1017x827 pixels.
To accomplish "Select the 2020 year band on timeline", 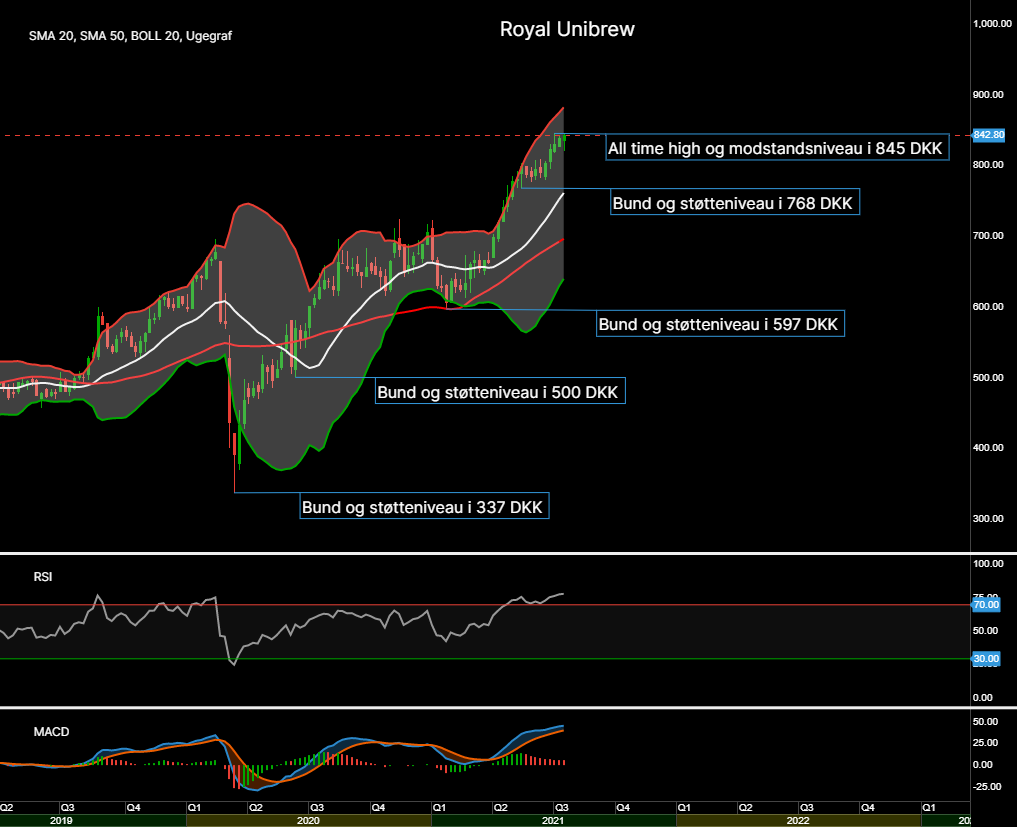I will pyautogui.click(x=309, y=821).
